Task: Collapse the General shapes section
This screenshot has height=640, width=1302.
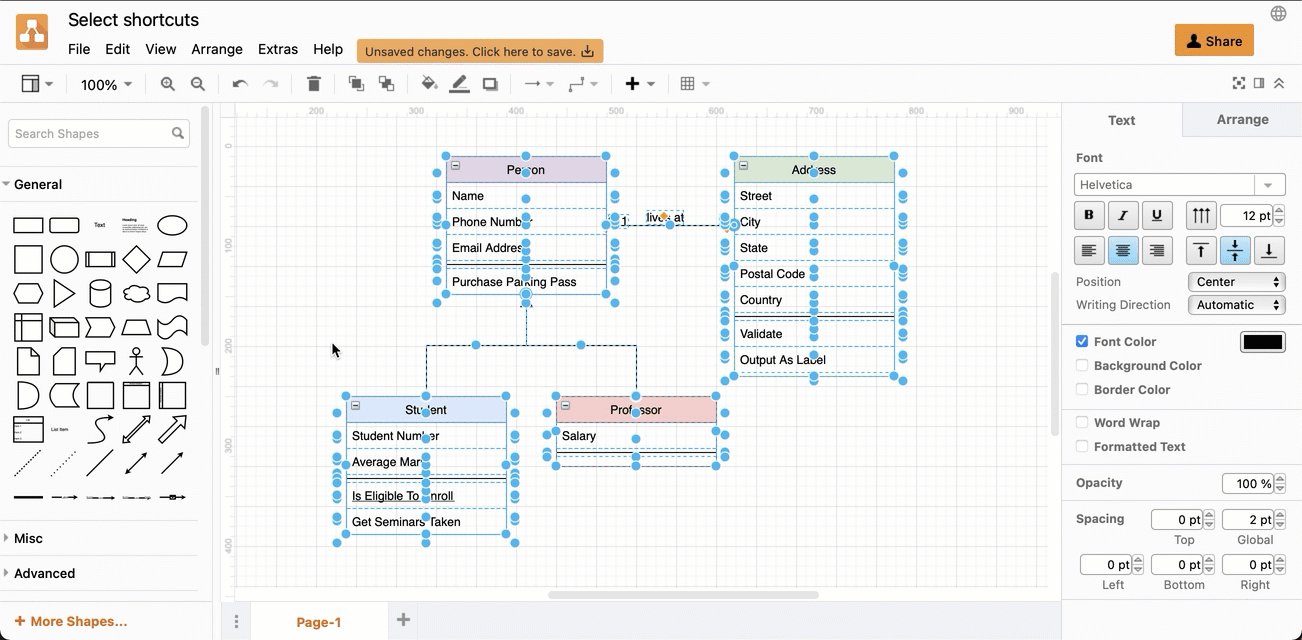Action: click(x=37, y=184)
